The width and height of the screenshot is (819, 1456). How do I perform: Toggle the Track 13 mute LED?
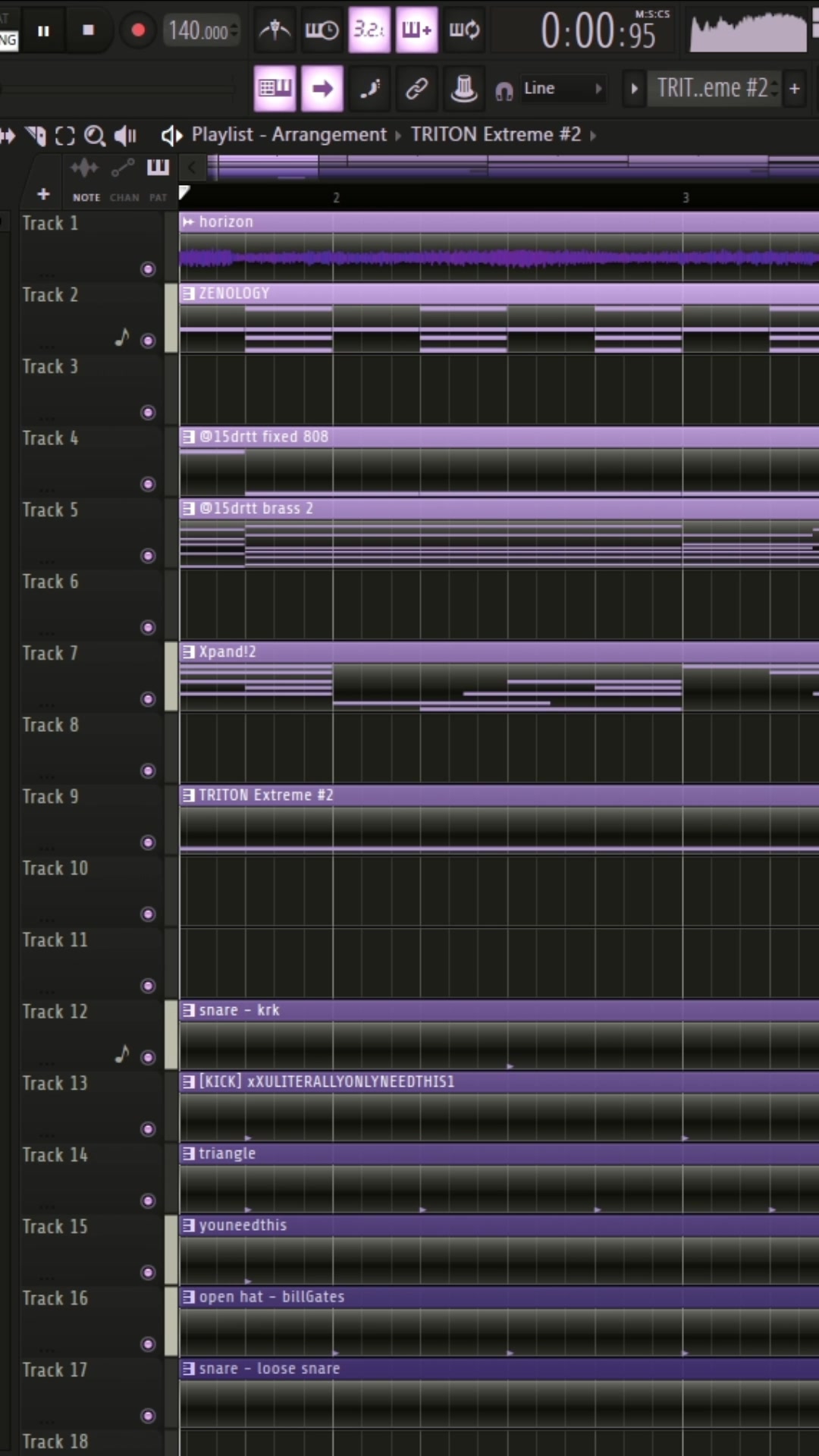click(149, 1129)
